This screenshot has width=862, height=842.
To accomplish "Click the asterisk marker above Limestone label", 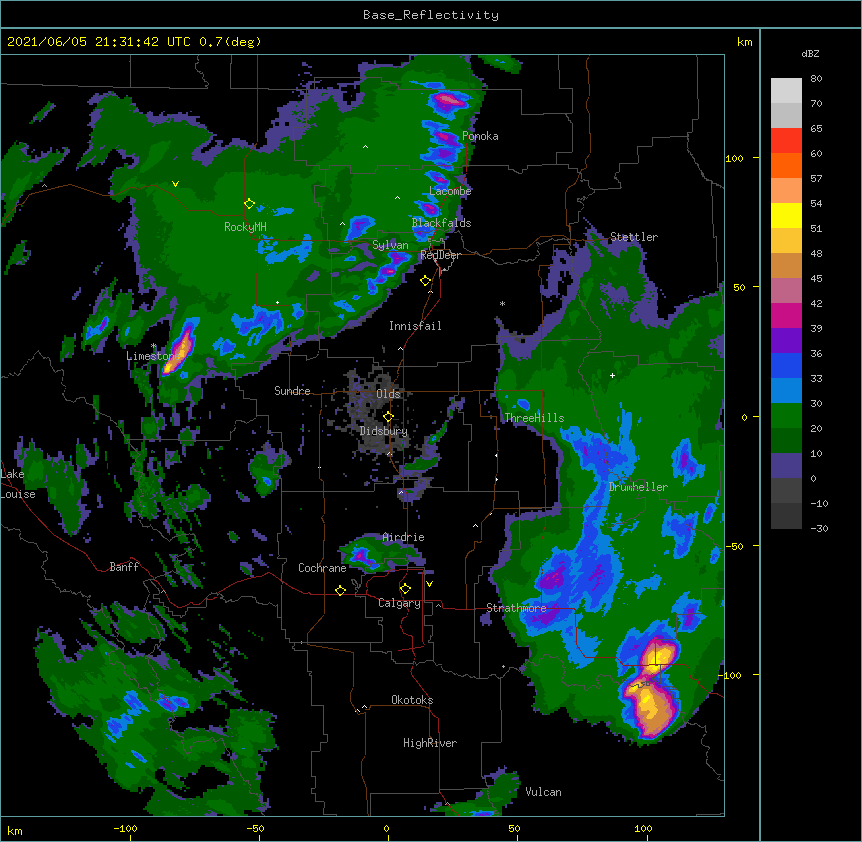I will 153,346.
